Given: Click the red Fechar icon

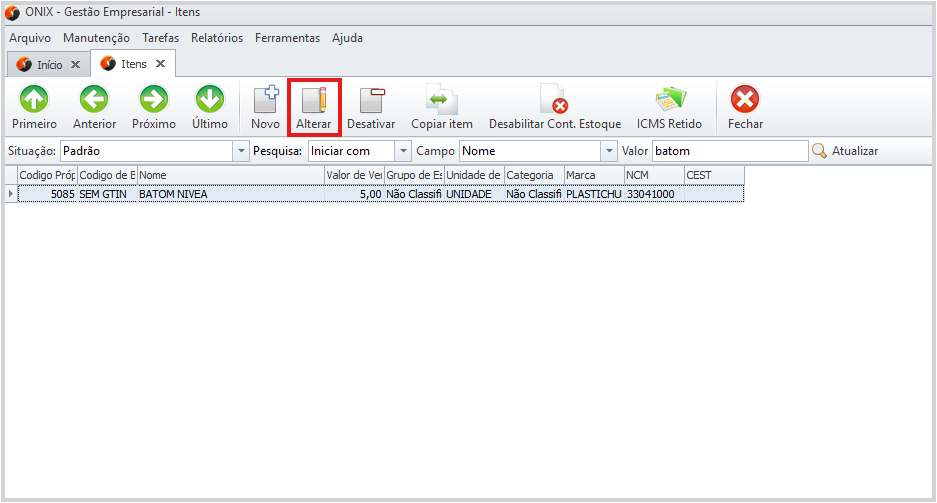Looking at the screenshot, I should point(745,100).
